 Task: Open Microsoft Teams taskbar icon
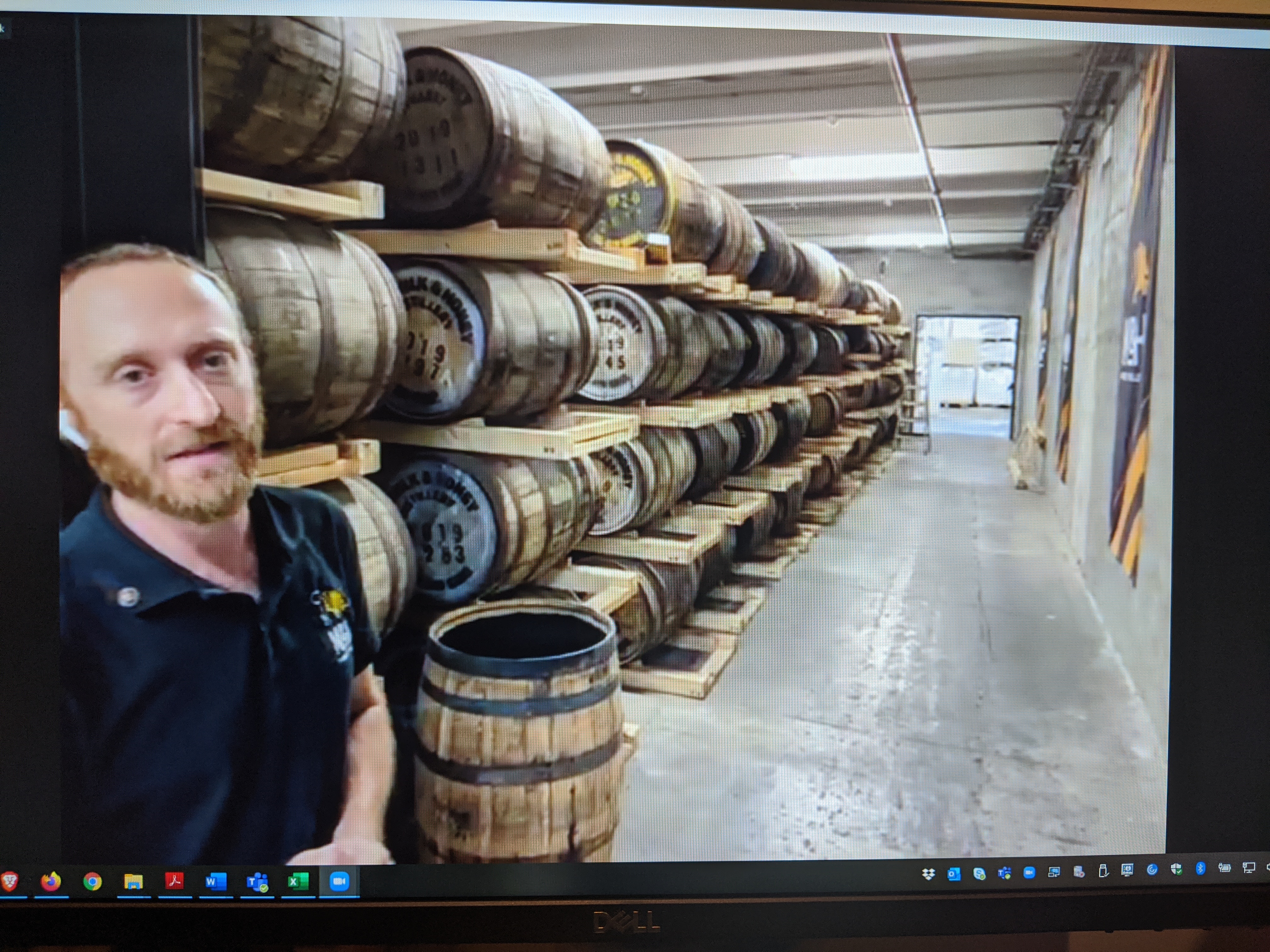click(x=257, y=881)
